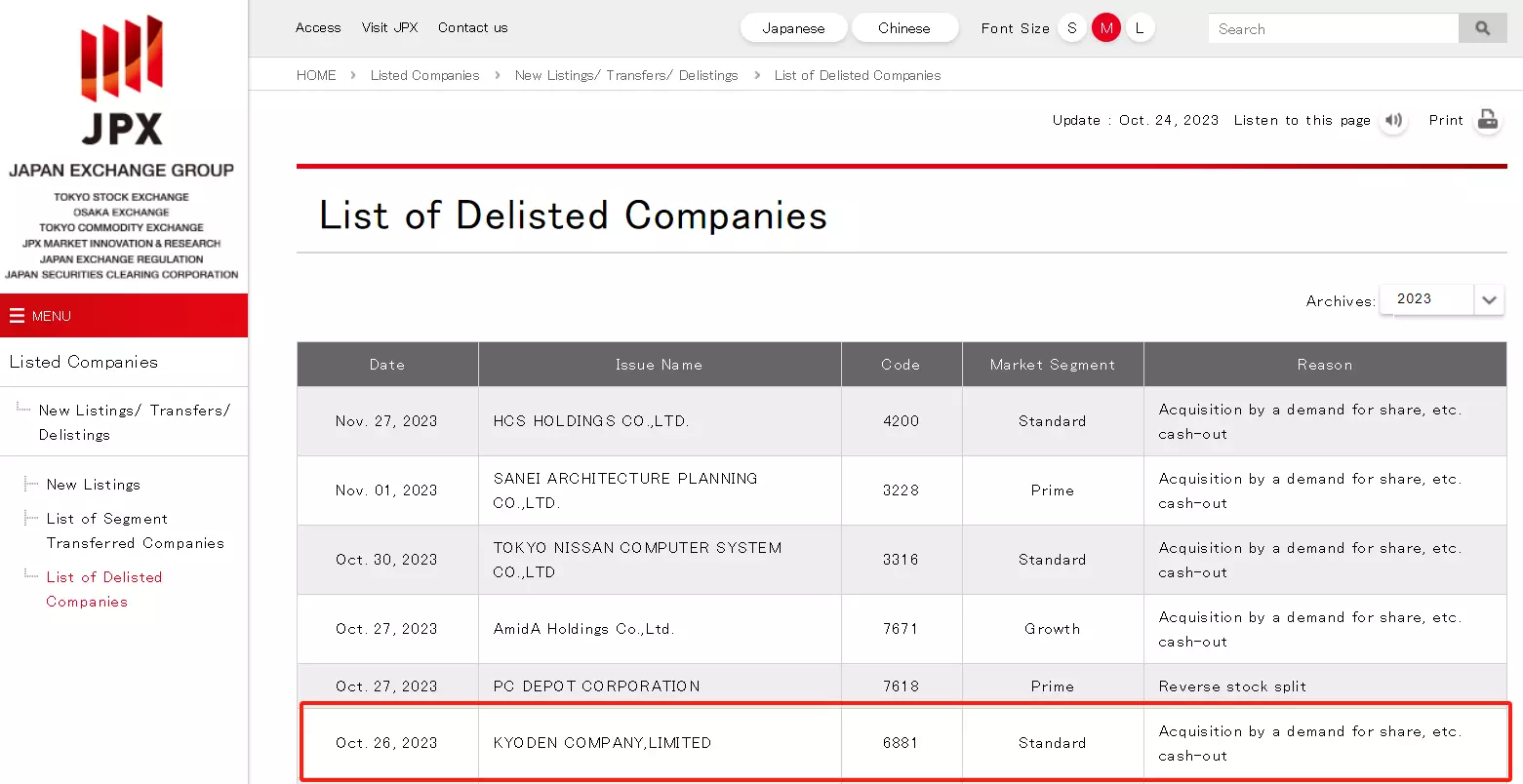Screen dimensions: 1523x784
Task: Select small font size S
Action: (x=1071, y=28)
